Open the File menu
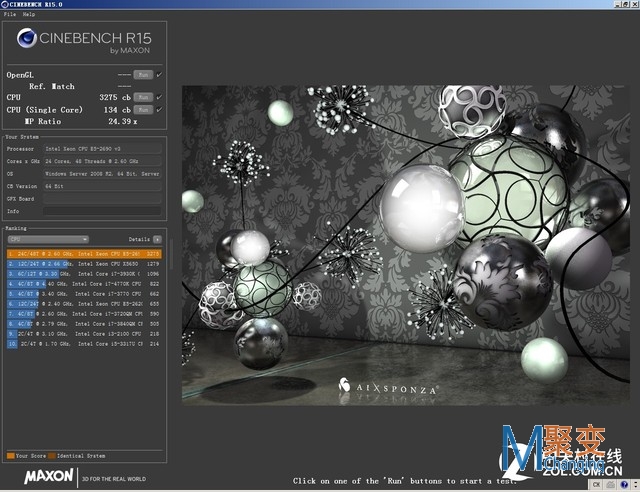 point(10,14)
